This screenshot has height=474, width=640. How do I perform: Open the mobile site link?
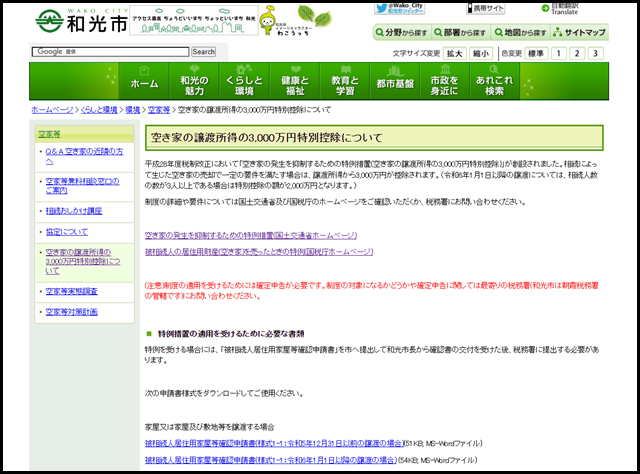[486, 8]
